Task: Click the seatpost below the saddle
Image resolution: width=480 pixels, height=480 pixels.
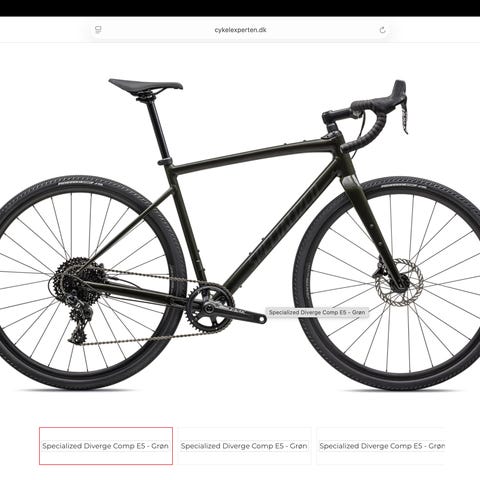Action: point(159,128)
